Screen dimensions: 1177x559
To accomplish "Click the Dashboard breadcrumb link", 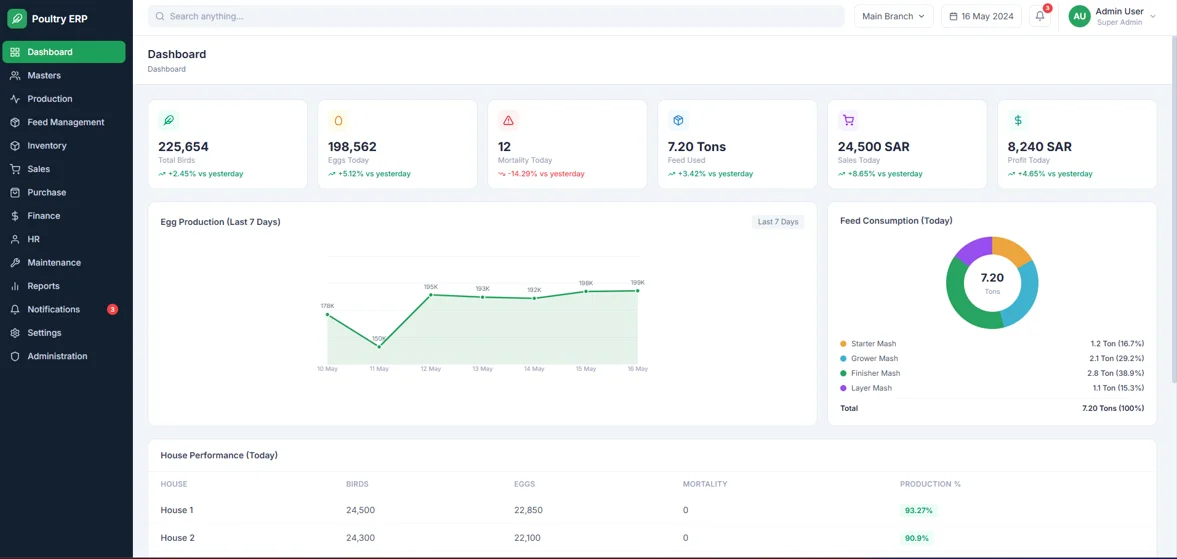I will [167, 69].
